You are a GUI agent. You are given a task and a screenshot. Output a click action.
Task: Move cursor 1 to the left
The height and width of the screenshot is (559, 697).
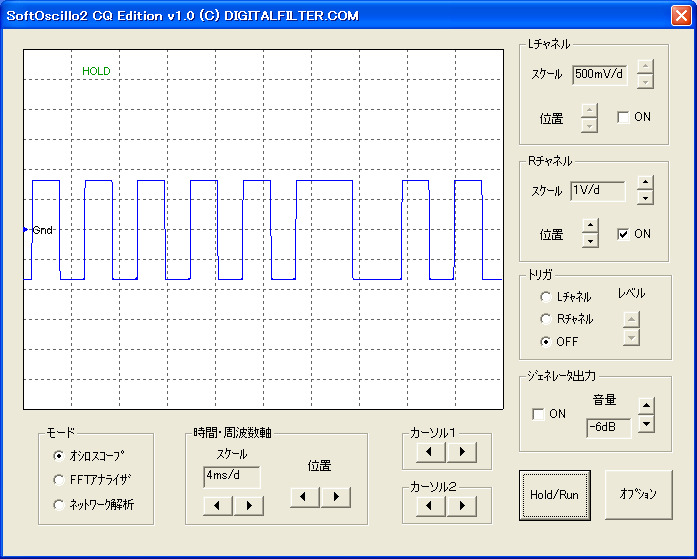coord(431,452)
